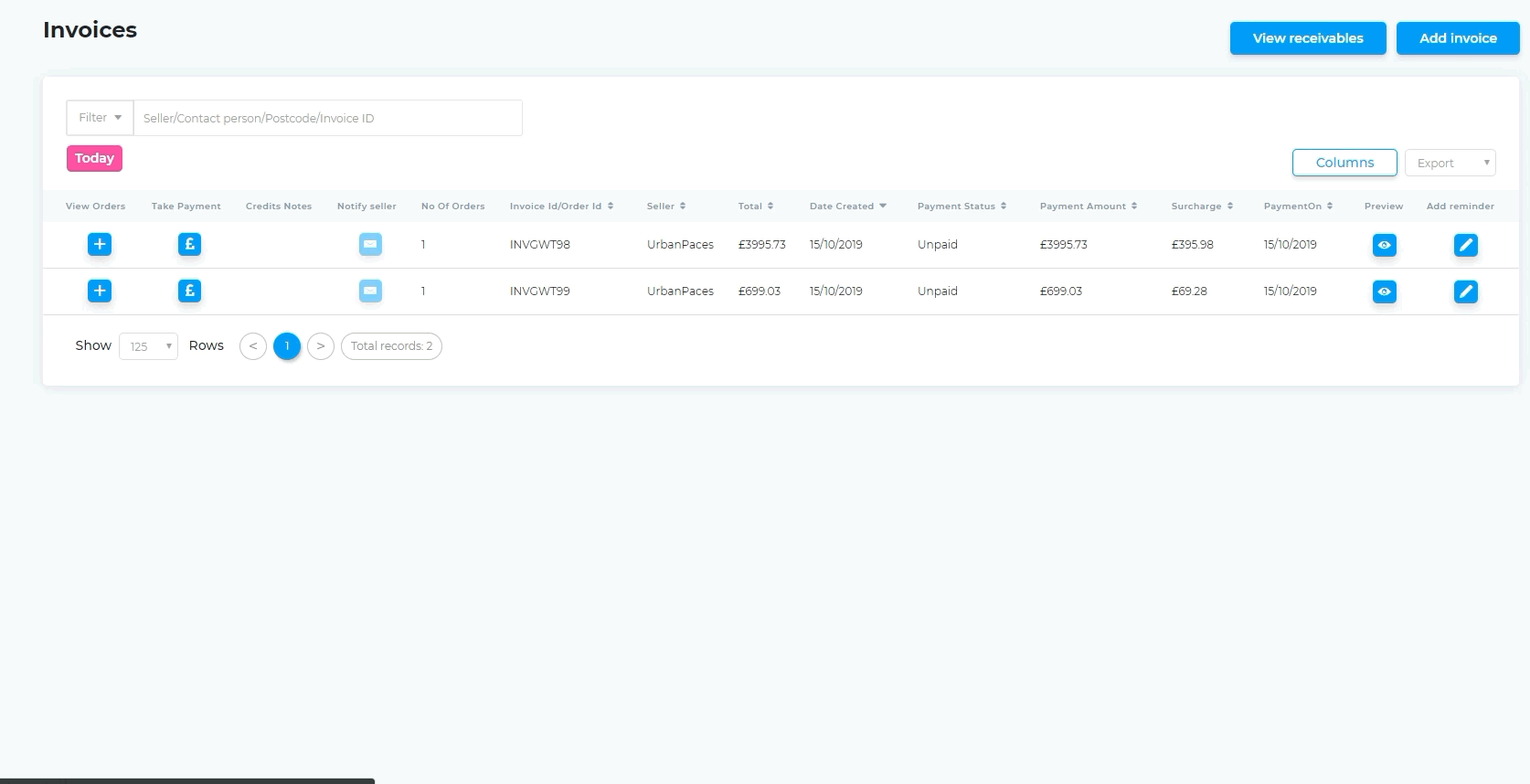The height and width of the screenshot is (784, 1530).
Task: Expand orders for invoice INVGWT98
Action: tap(100, 244)
